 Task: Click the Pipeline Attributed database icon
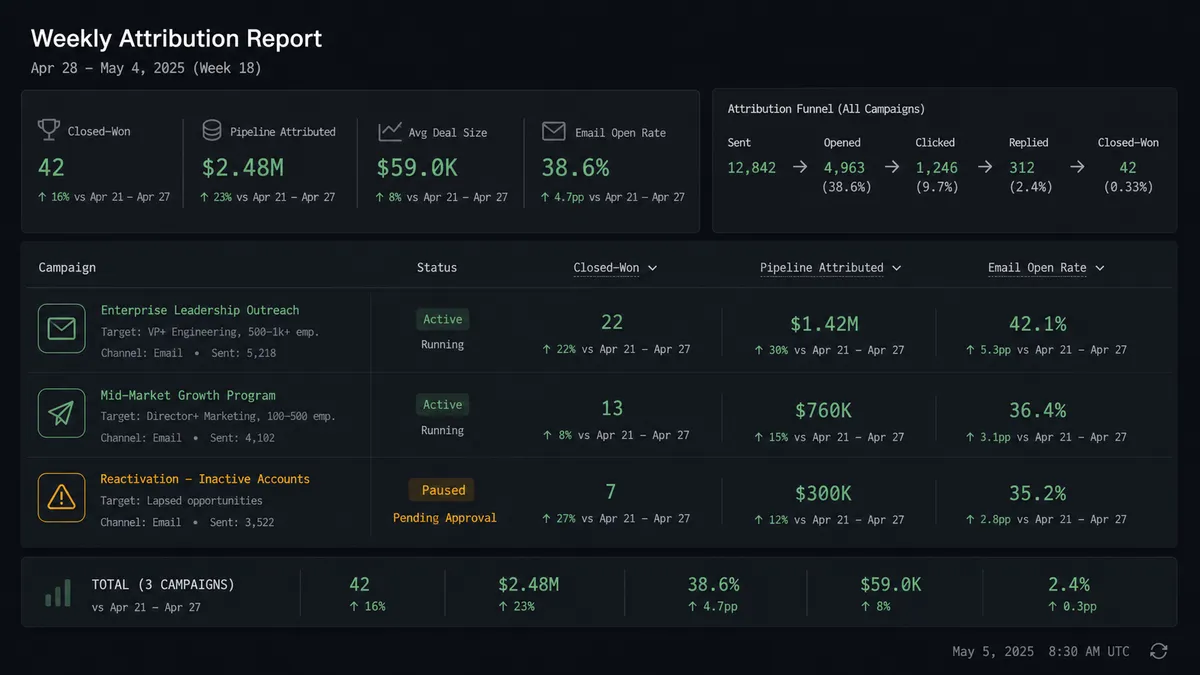(x=212, y=131)
